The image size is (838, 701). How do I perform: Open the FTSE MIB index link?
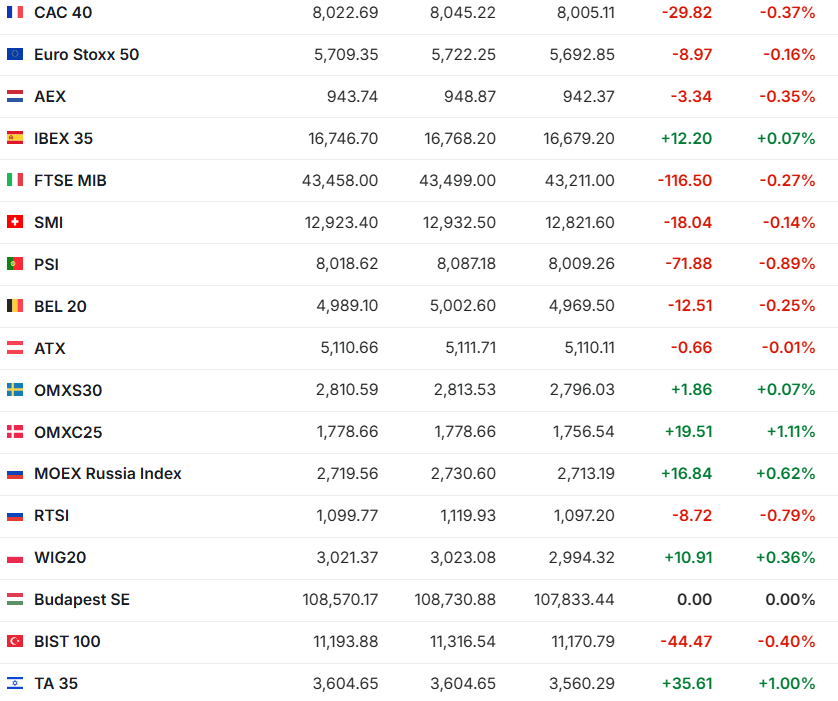tap(70, 181)
